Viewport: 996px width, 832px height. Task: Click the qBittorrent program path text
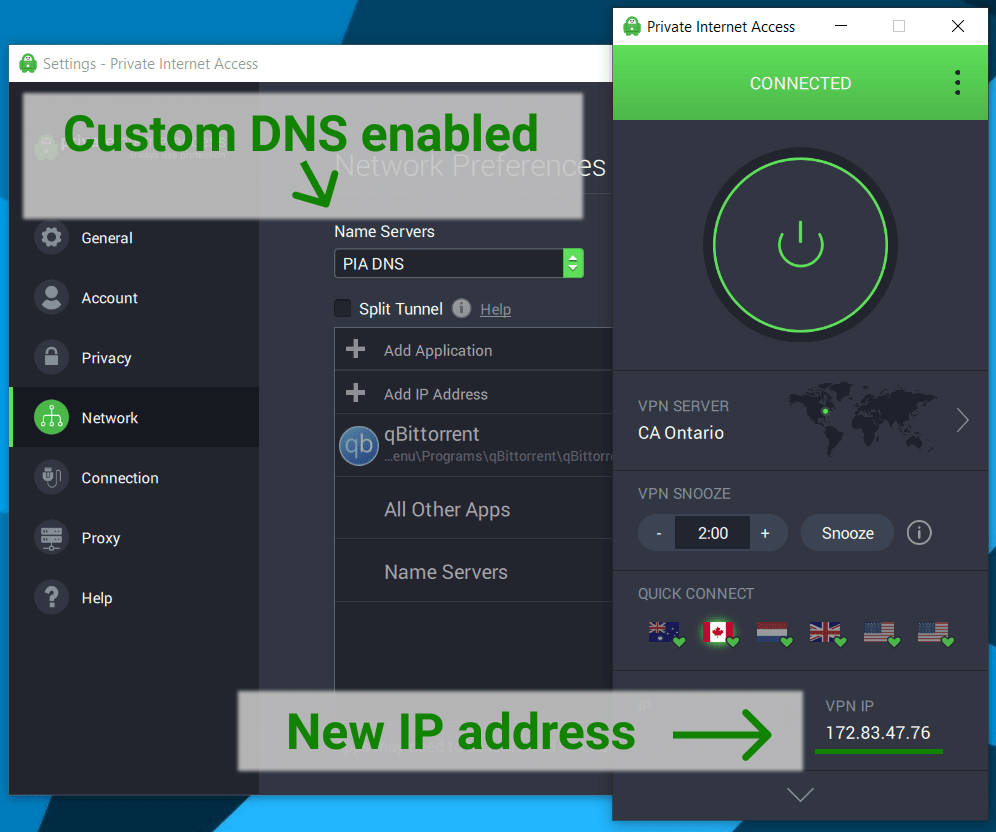pyautogui.click(x=498, y=456)
